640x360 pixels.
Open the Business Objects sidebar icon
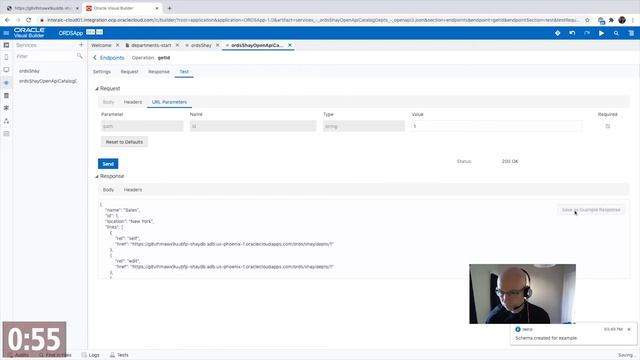click(6, 96)
